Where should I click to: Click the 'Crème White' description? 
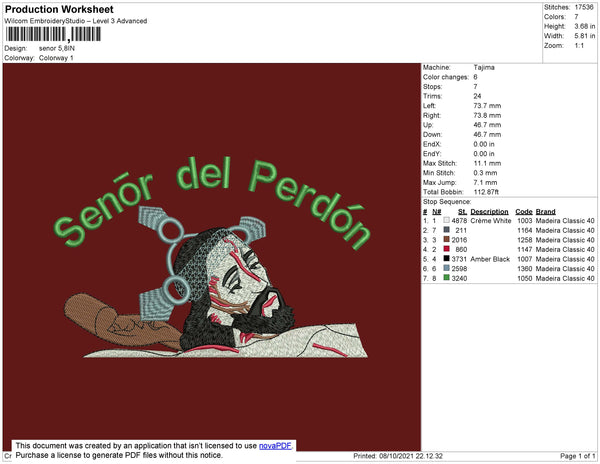coord(491,221)
